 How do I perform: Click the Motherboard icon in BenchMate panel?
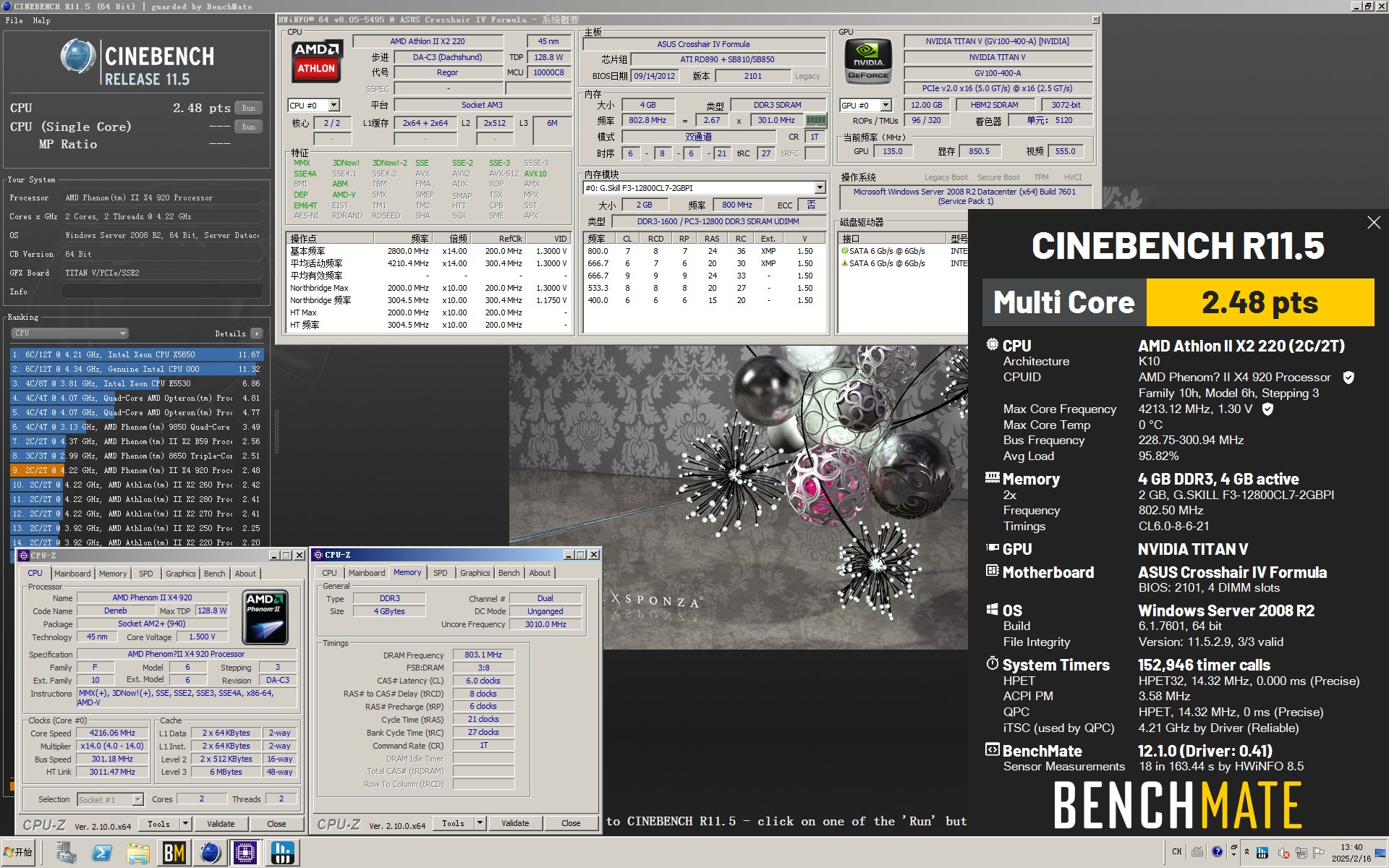click(993, 571)
